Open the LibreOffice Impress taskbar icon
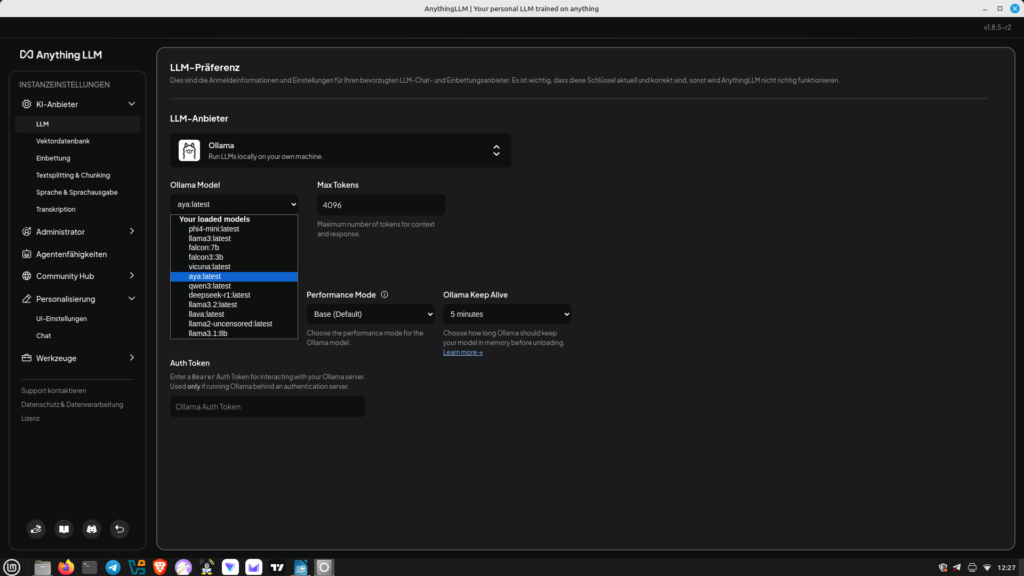 [x=301, y=568]
